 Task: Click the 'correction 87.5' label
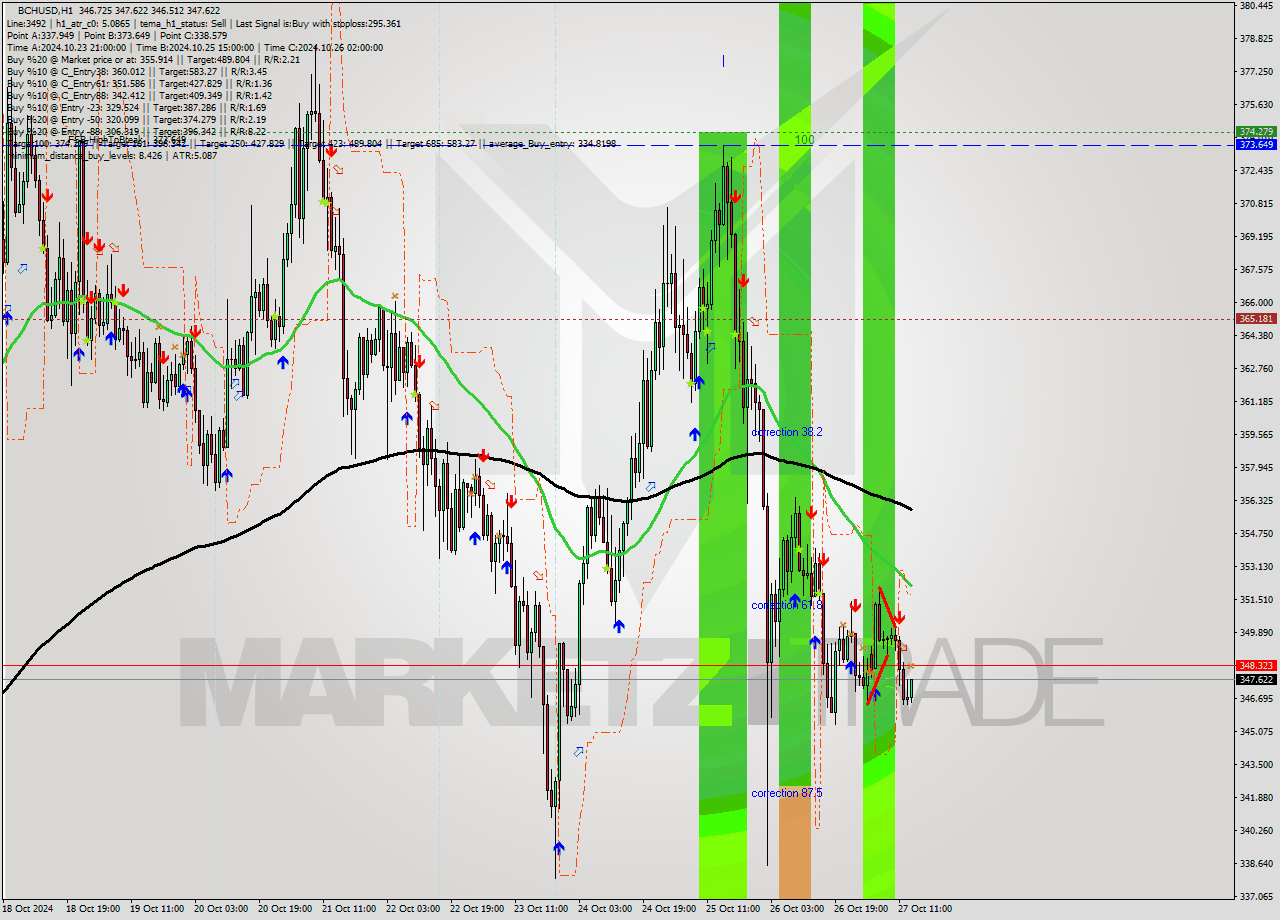pos(787,793)
